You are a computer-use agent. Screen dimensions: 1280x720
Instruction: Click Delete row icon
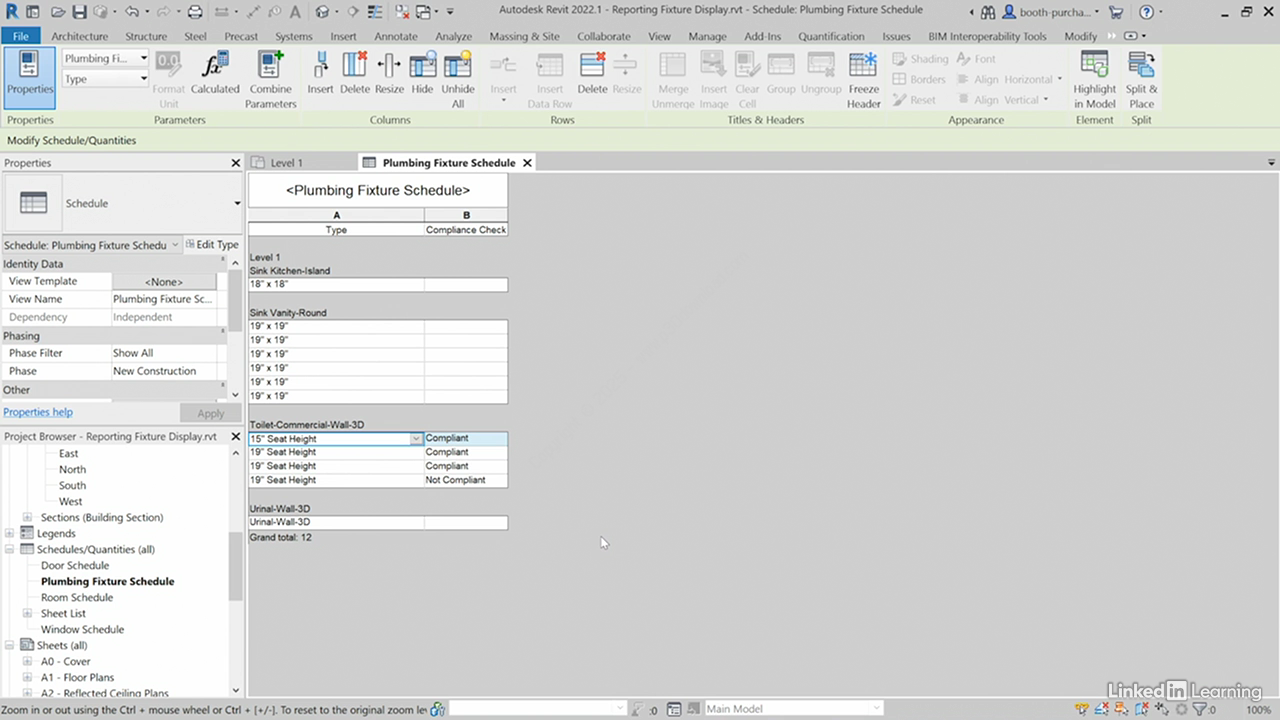coord(592,72)
